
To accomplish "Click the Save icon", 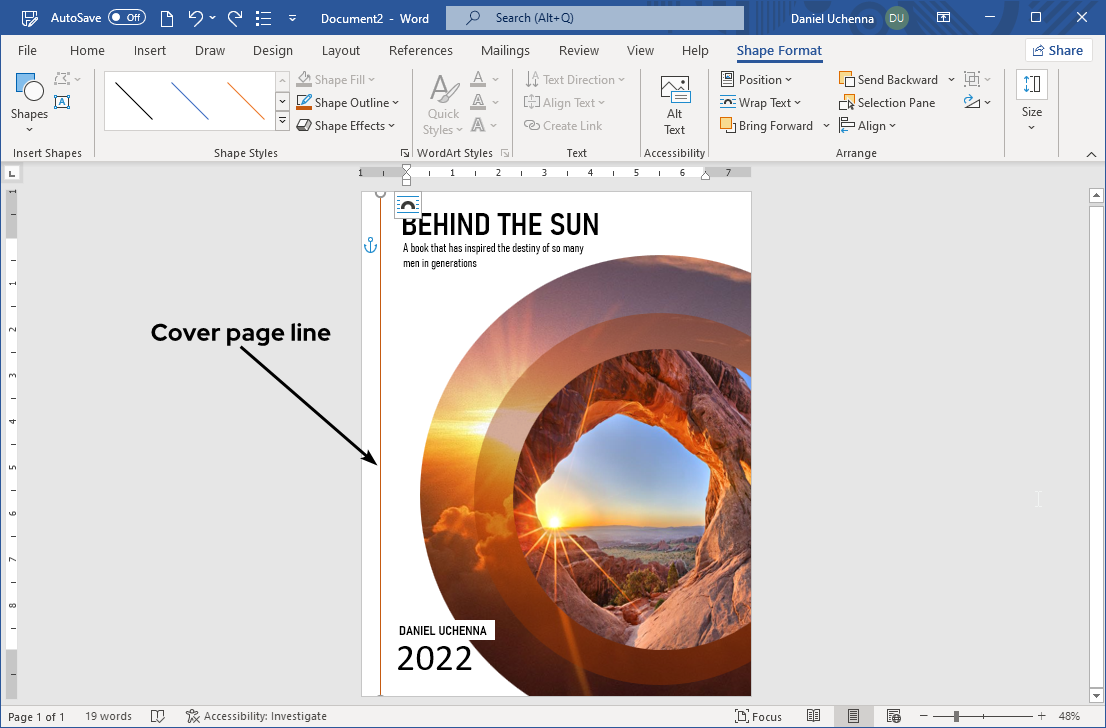I will click(x=30, y=18).
